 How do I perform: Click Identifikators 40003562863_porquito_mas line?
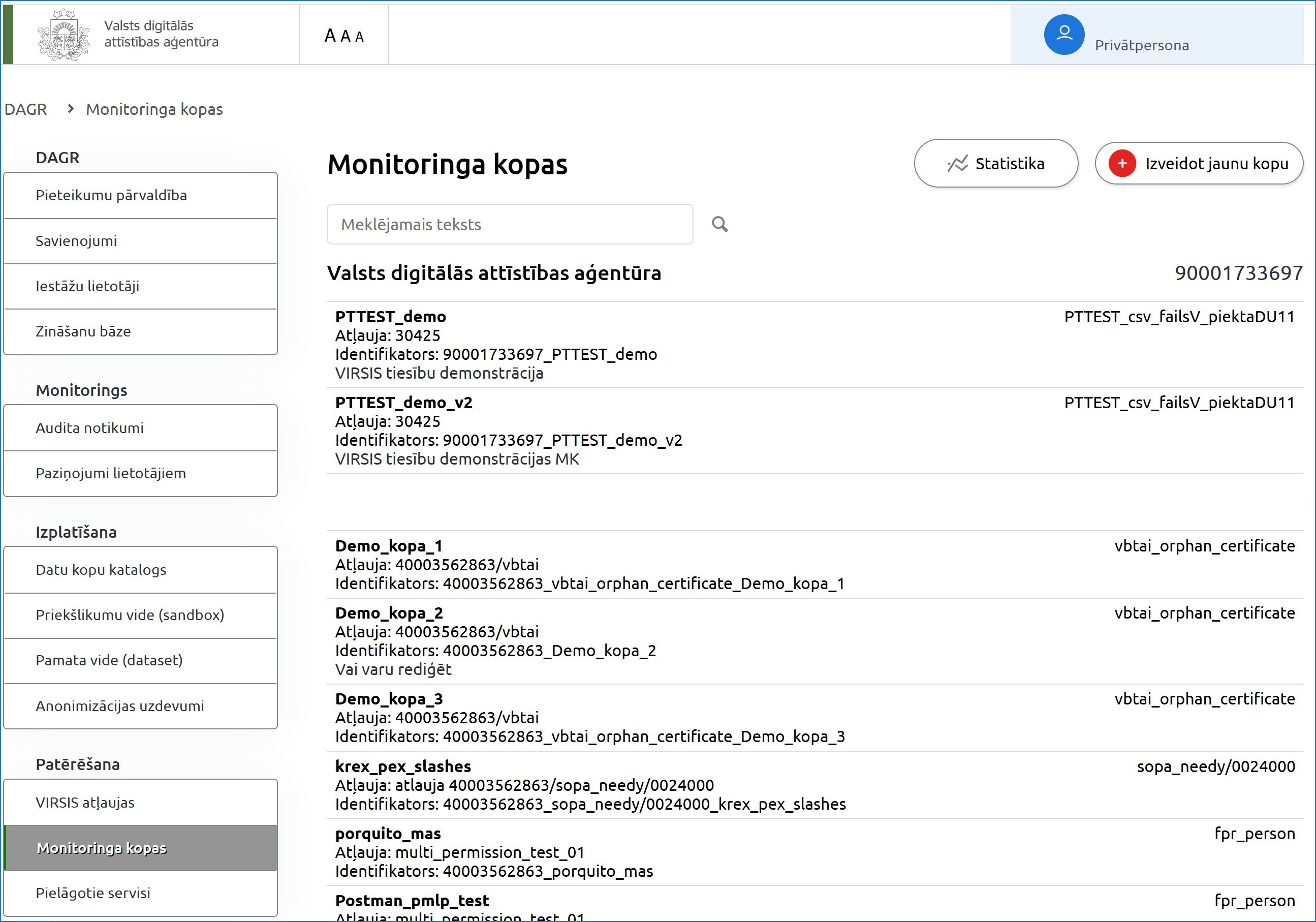point(494,872)
